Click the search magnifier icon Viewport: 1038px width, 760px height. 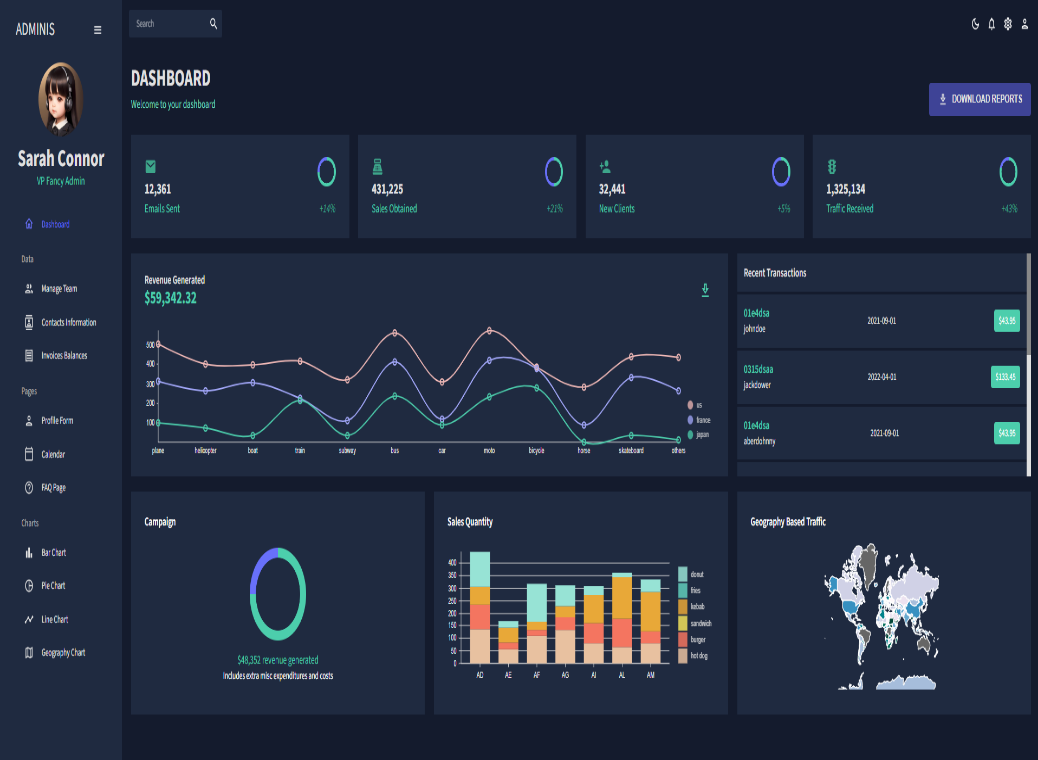pyautogui.click(x=213, y=24)
